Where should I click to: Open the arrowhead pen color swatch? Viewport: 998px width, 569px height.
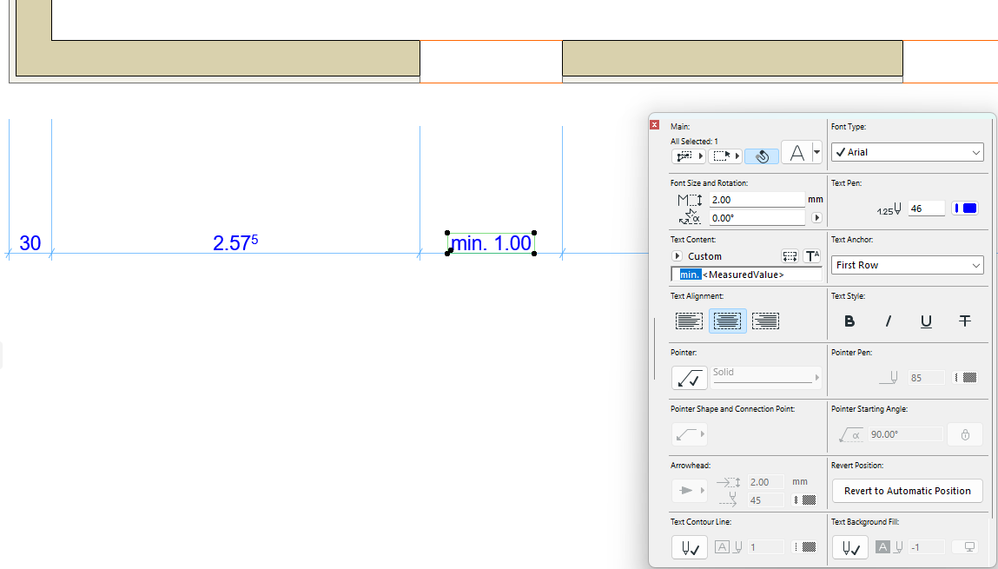[x=805, y=500]
